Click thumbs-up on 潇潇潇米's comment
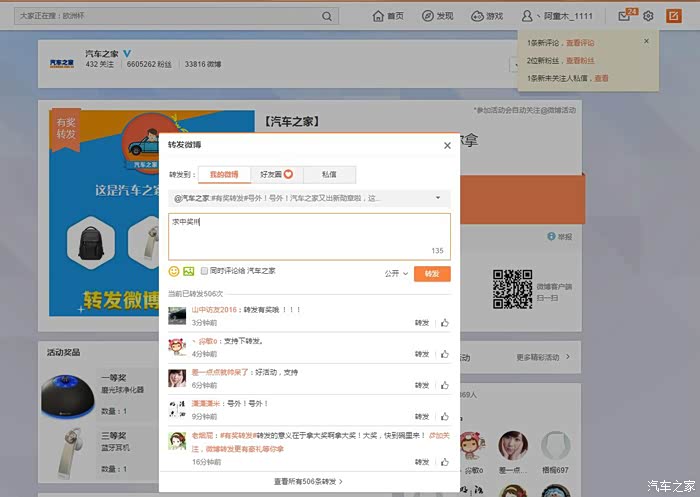This screenshot has width=700, height=497. [445, 415]
